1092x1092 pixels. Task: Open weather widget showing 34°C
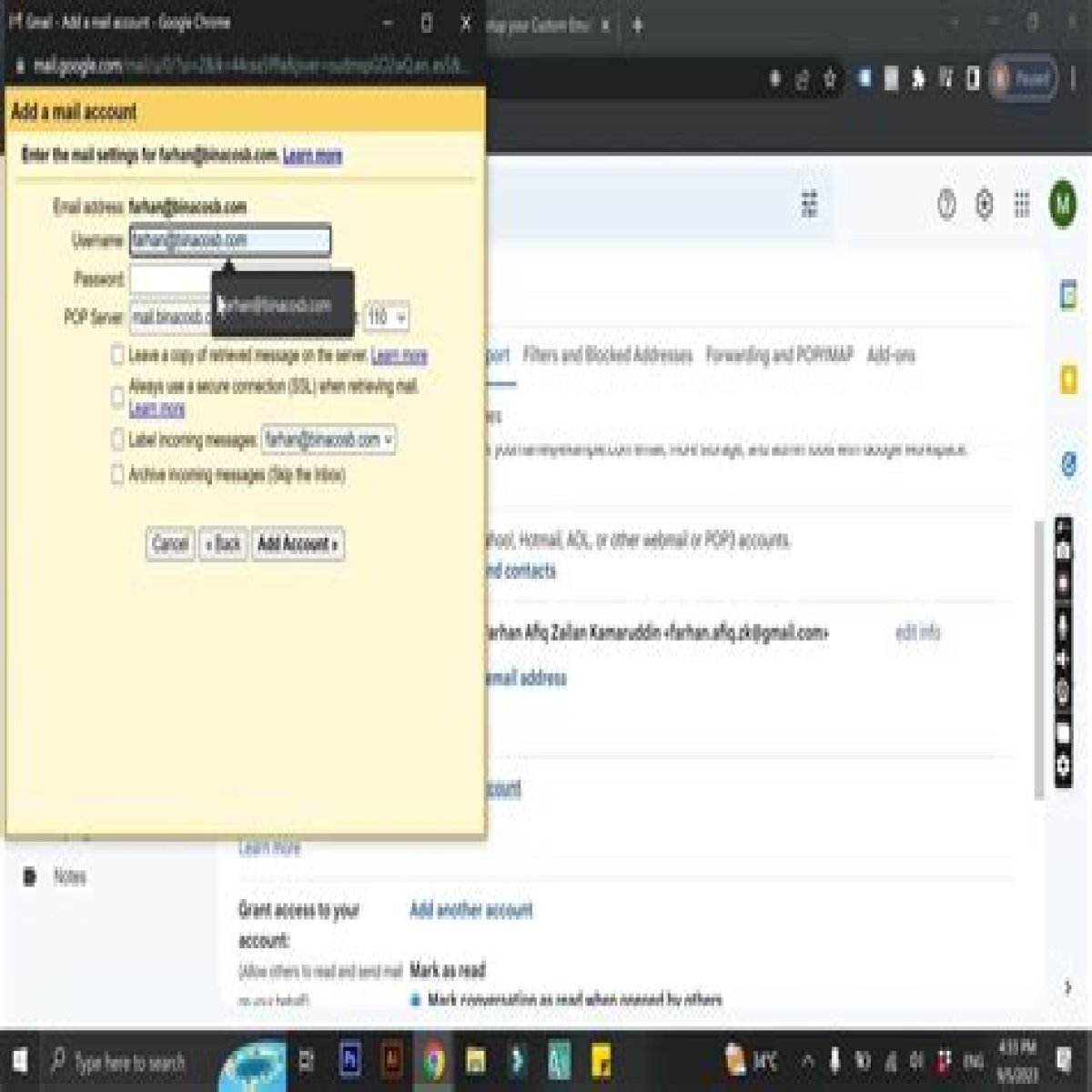pos(753,1061)
